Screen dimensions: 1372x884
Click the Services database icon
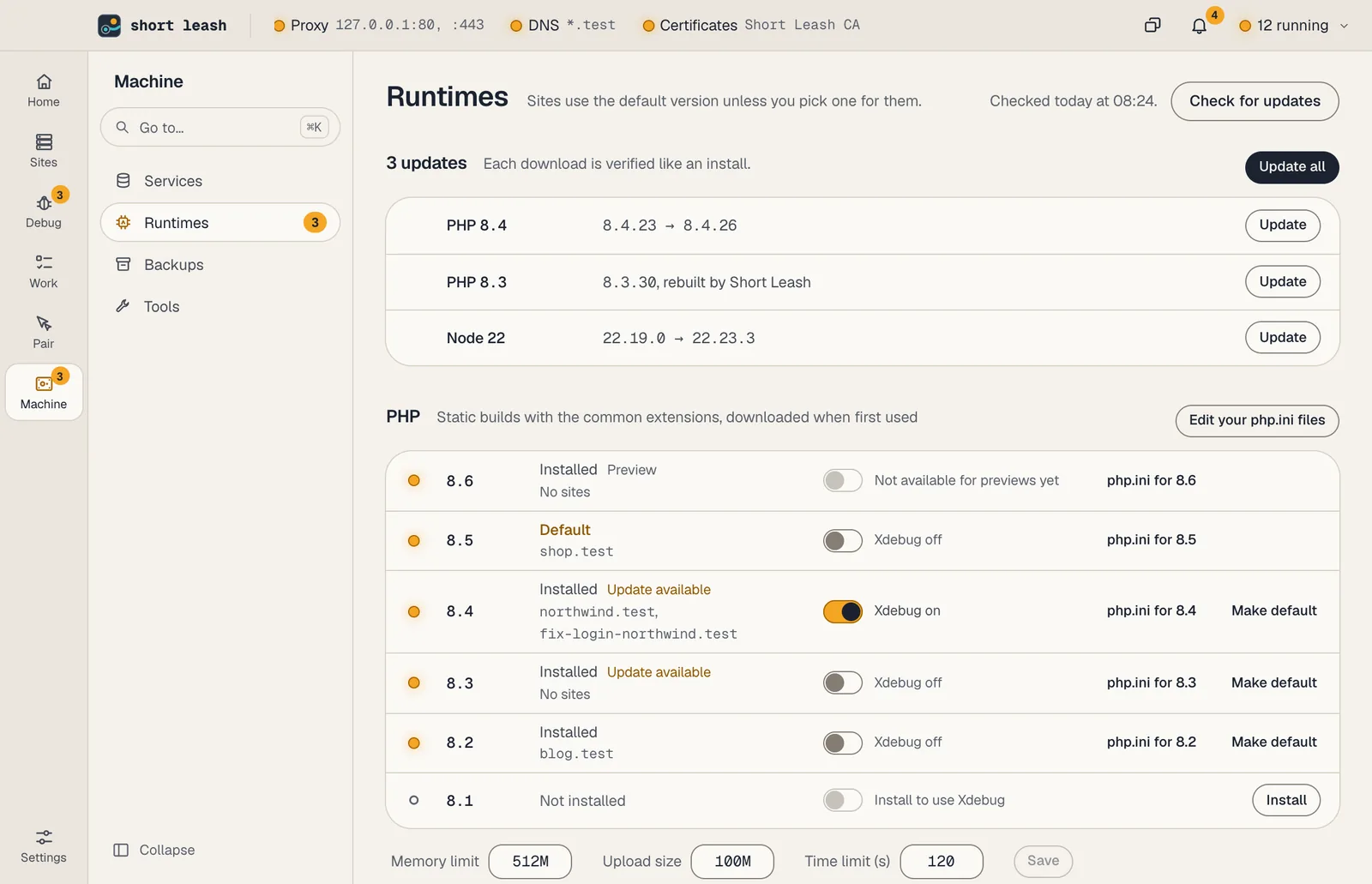(123, 181)
